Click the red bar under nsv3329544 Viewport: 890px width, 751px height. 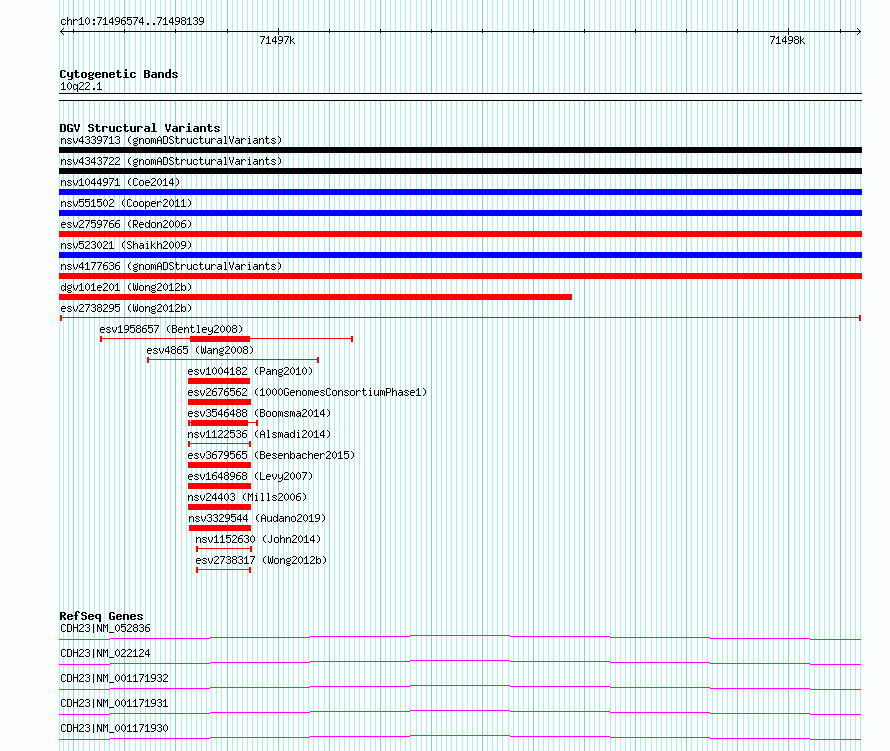pos(220,528)
